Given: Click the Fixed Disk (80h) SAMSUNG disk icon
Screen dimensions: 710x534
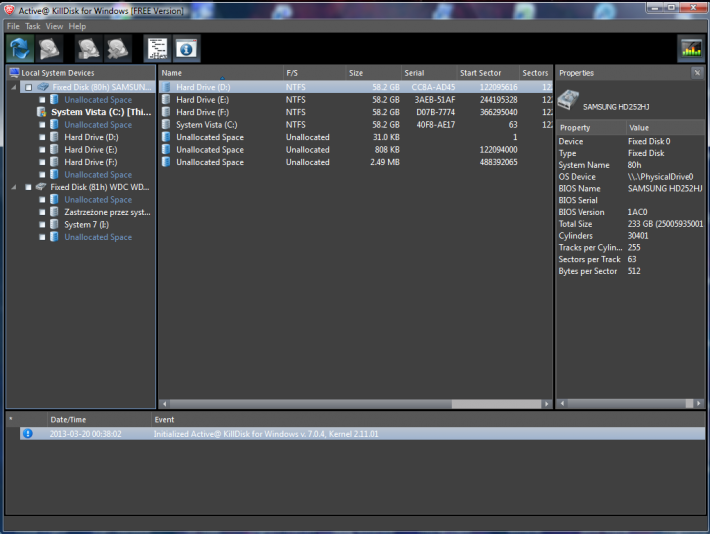Looking at the screenshot, I should [x=43, y=87].
